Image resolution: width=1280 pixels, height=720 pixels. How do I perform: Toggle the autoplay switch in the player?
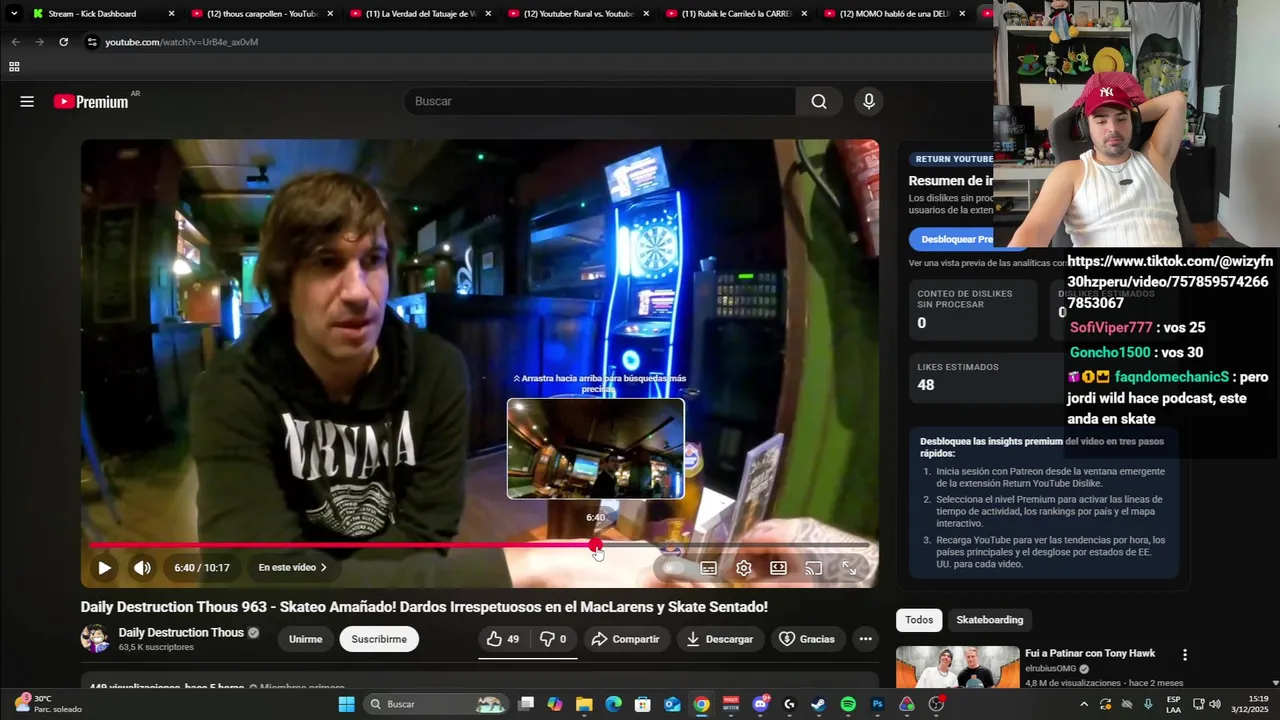coord(674,568)
